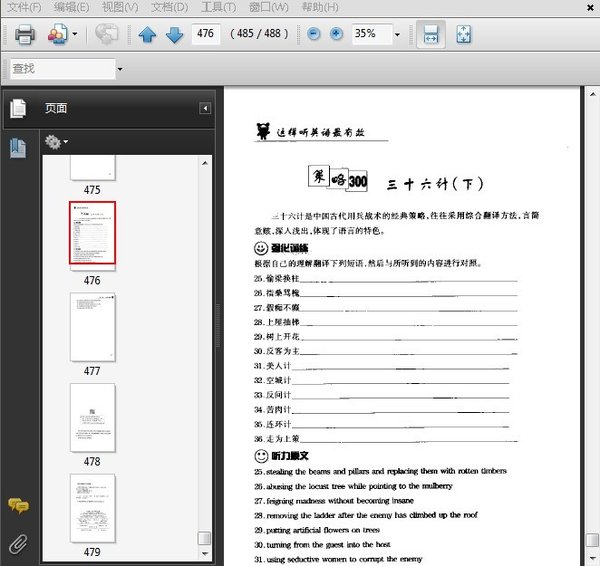Open the zoom percentage dropdown arrow
Screen dimensions: 600x566
click(397, 34)
